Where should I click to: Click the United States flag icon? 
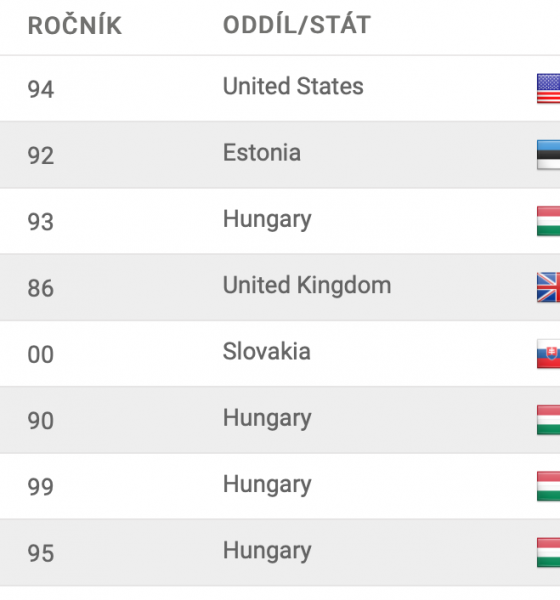549,88
